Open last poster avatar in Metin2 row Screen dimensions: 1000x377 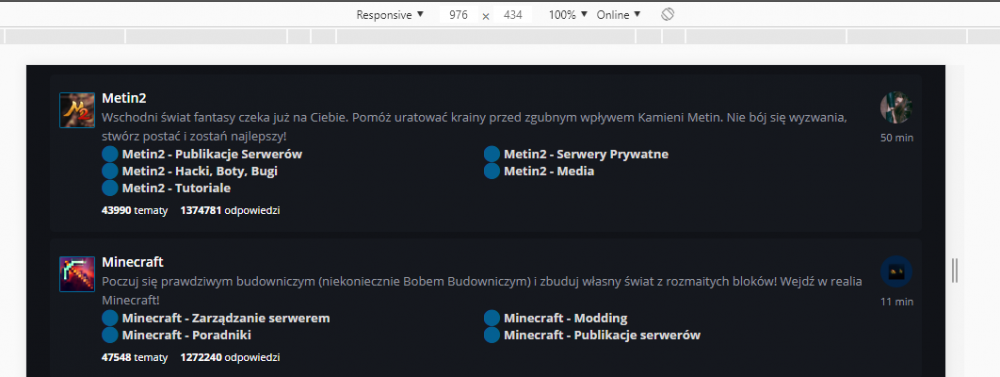click(896, 107)
